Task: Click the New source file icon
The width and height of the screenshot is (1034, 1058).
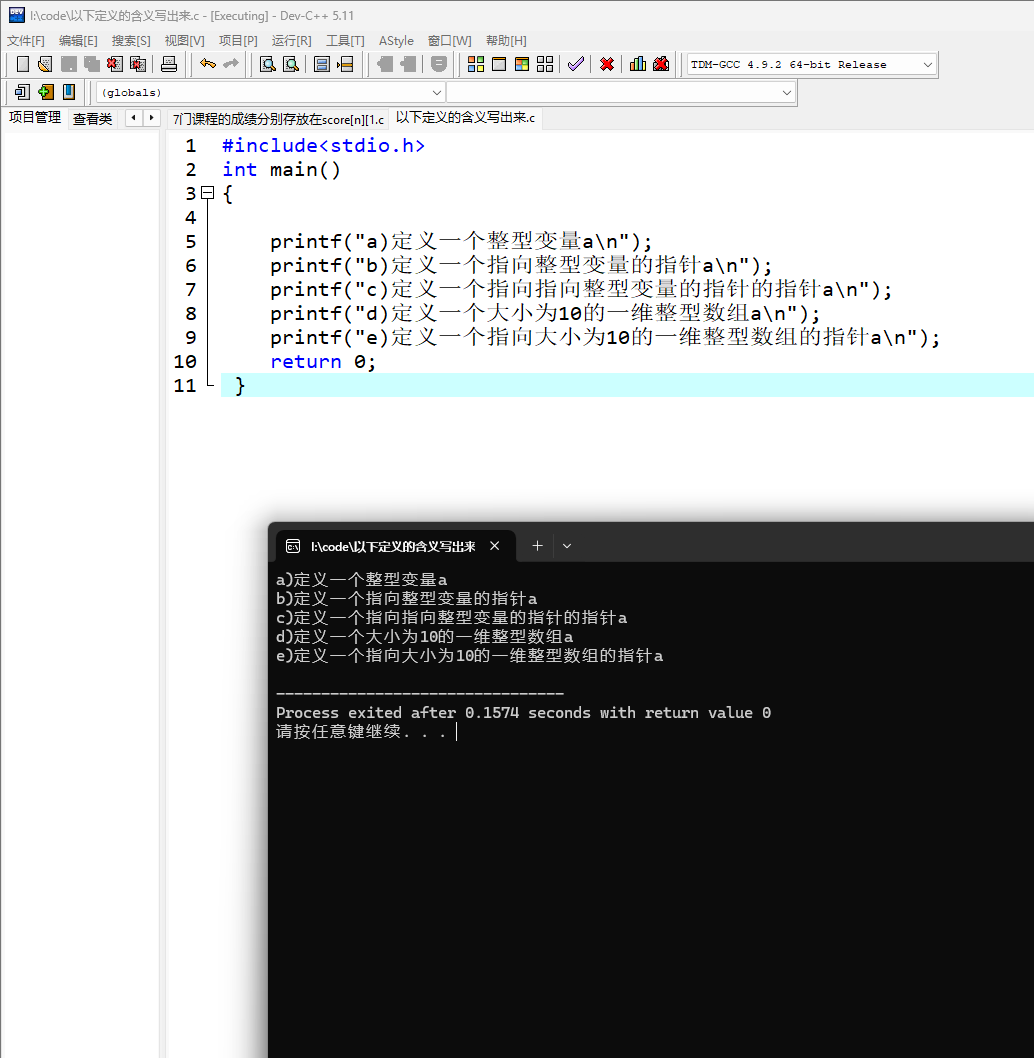Action: (23, 64)
